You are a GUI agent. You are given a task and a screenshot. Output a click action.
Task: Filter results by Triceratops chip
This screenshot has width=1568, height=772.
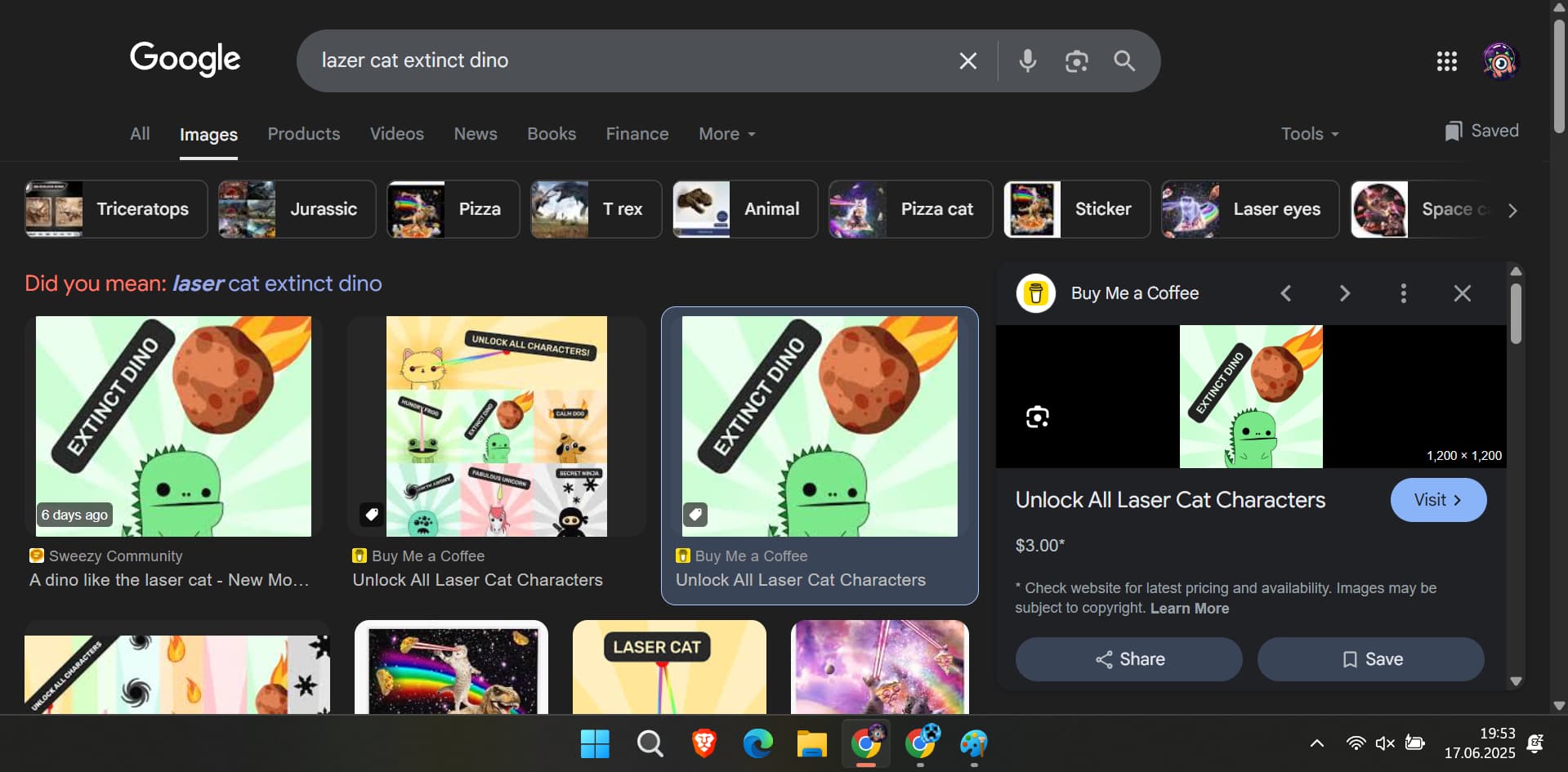(116, 209)
